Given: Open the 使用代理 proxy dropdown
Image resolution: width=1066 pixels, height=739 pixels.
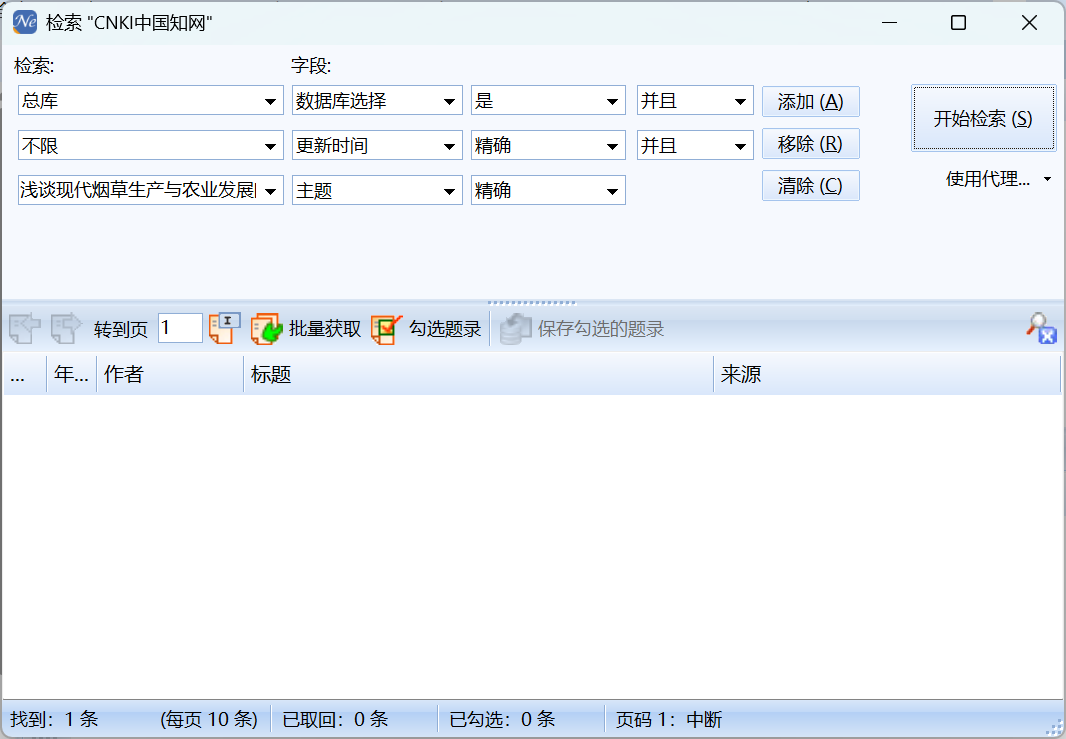Looking at the screenshot, I should [x=998, y=179].
